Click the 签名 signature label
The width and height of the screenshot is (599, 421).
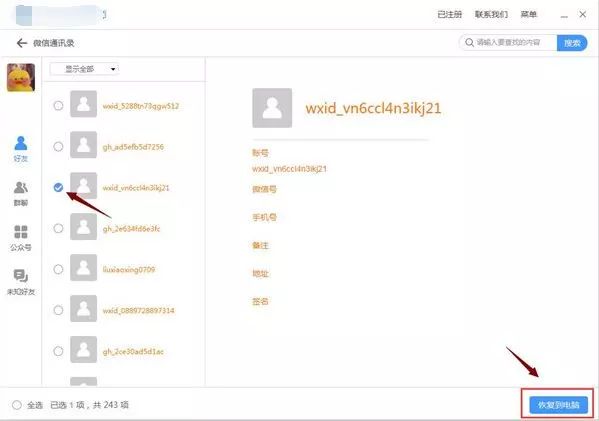pyautogui.click(x=260, y=301)
